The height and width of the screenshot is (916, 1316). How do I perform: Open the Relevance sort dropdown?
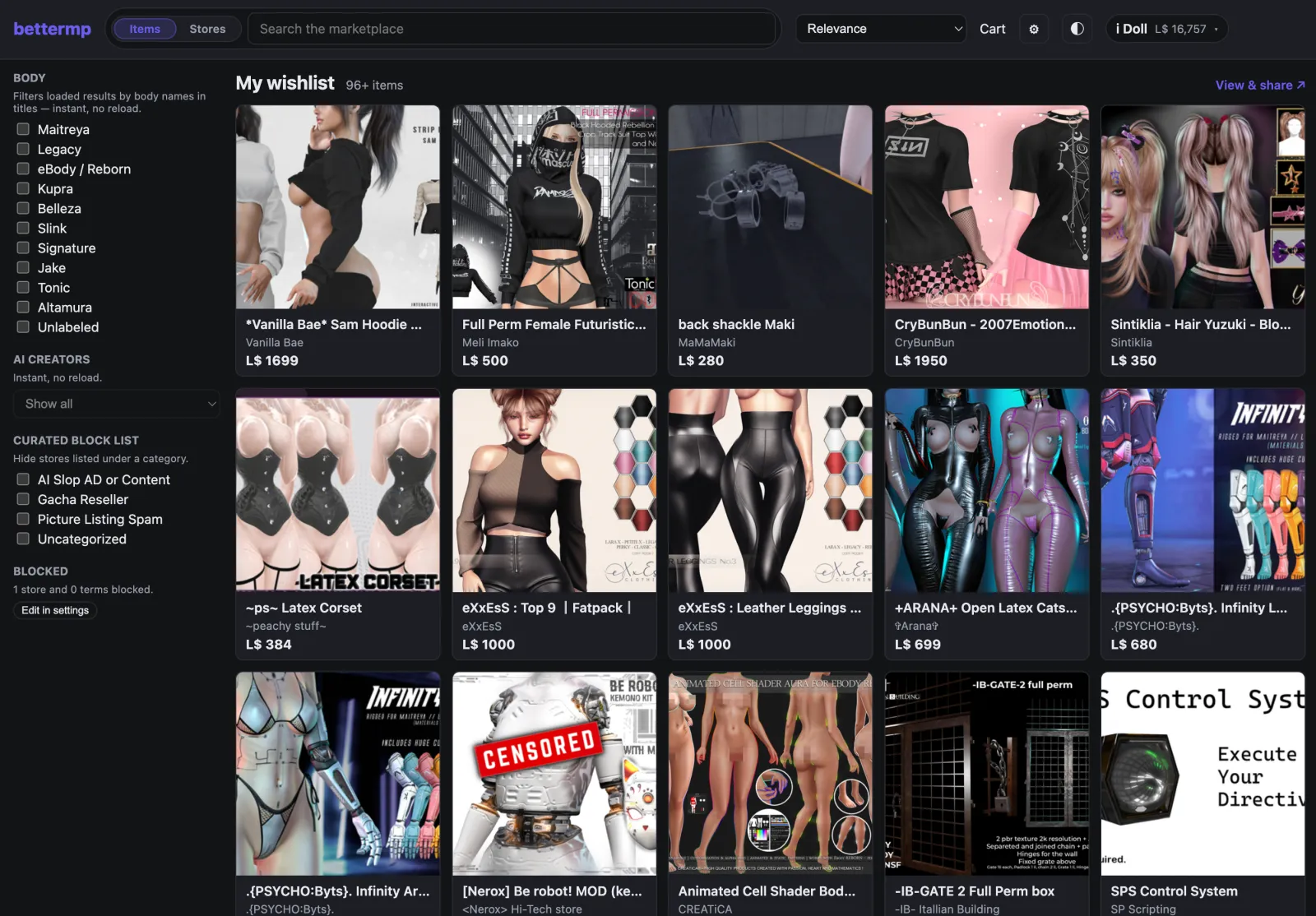pos(881,29)
